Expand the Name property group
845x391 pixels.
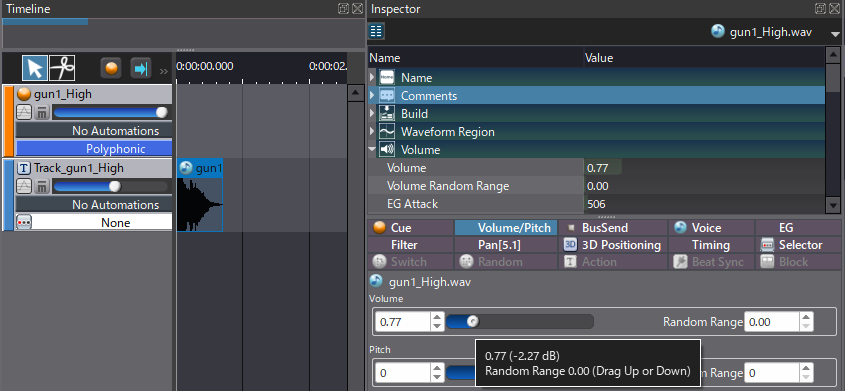point(372,78)
